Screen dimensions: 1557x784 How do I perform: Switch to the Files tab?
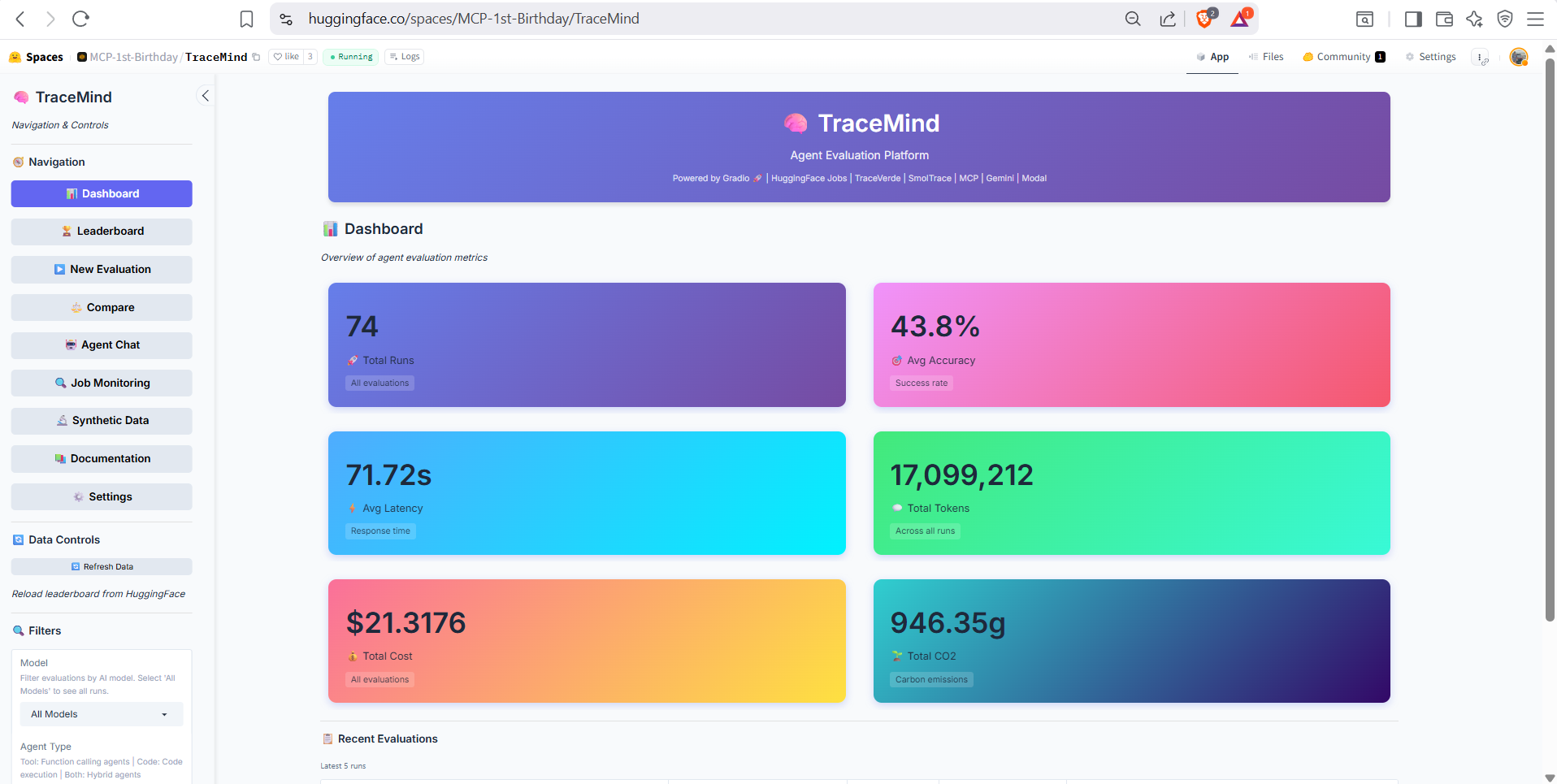(x=1266, y=57)
